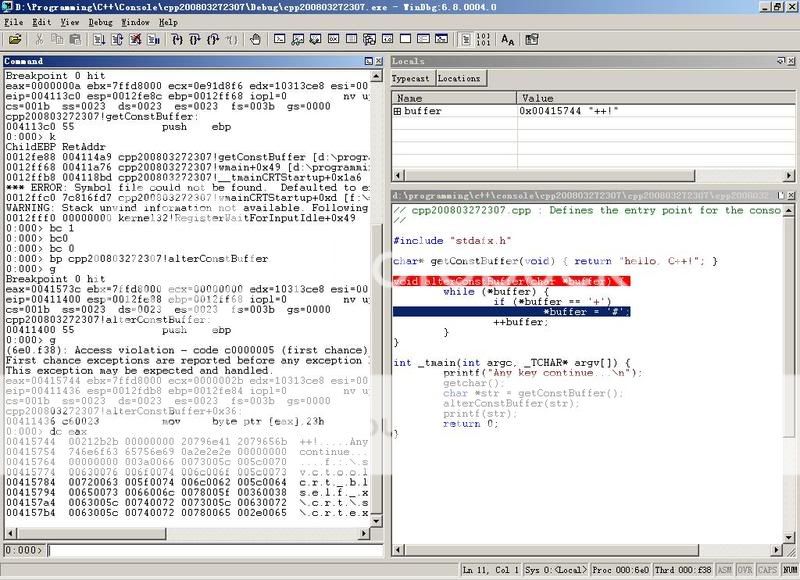Click the Command window horizontal scrollbar thumb
This screenshot has width=800, height=580.
click(91, 534)
